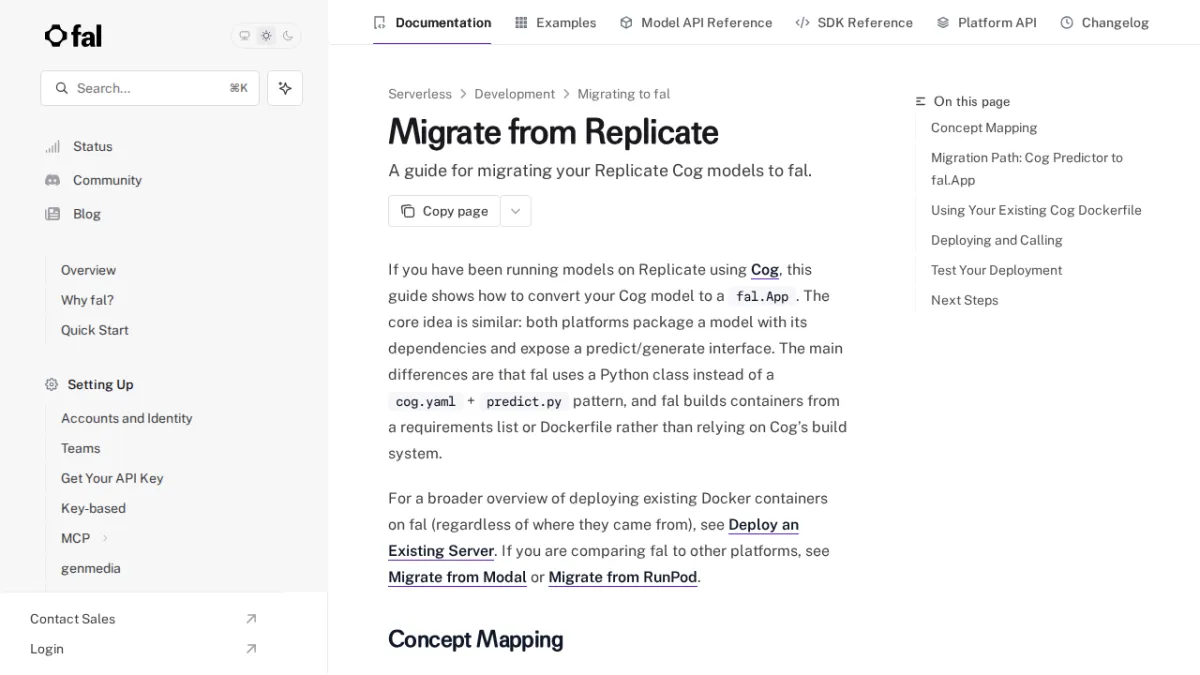1200x675 pixels.
Task: Click the Community Discord icon
Action: click(52, 180)
